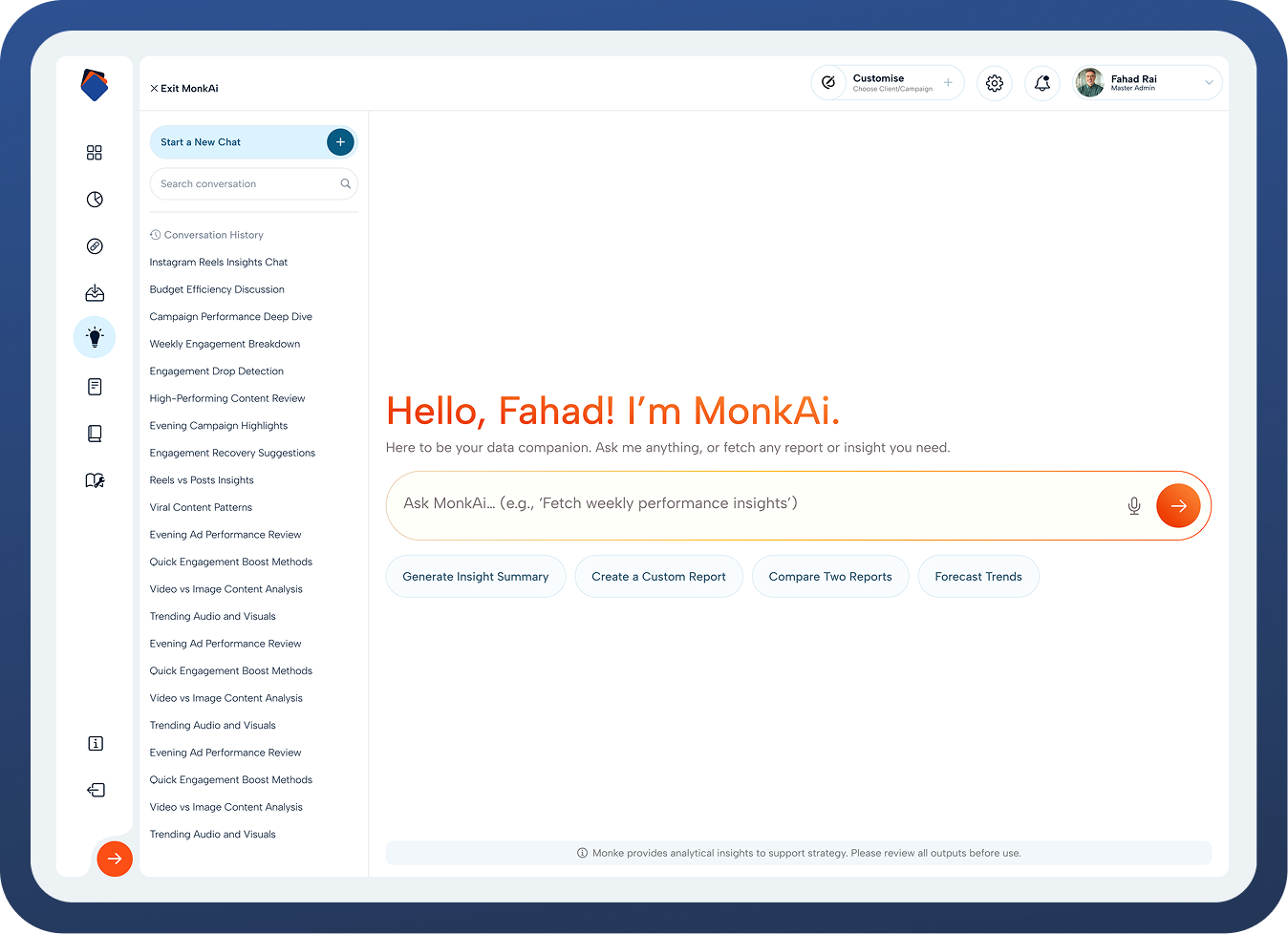1288x934 pixels.
Task: Open the settings gear icon
Action: click(995, 83)
